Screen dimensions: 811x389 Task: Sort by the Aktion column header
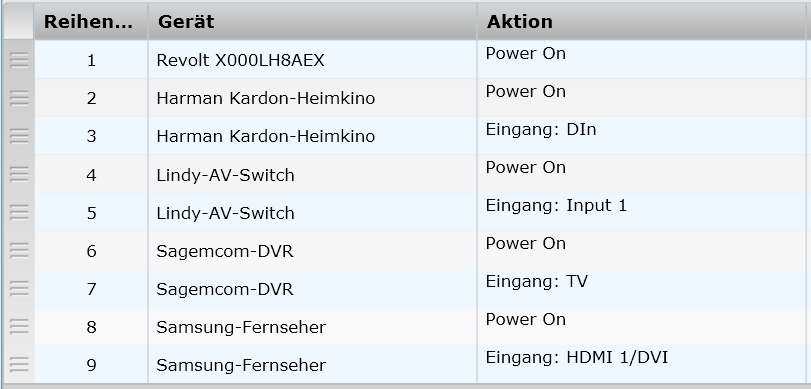[x=641, y=22]
